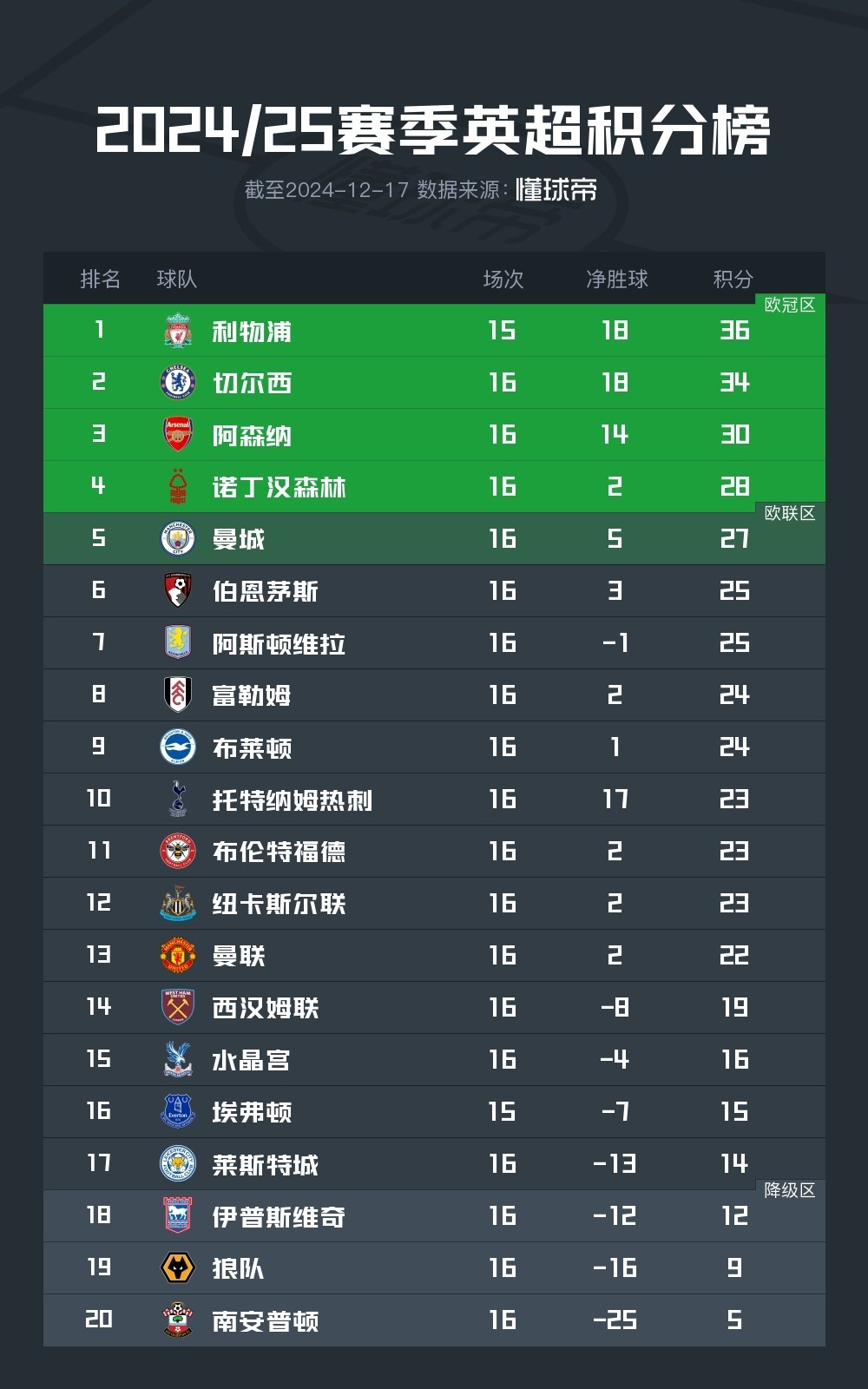Viewport: 868px width, 1389px height.
Task: Click the 2024/25赛季英超积分榜 title
Action: pyautogui.click(x=433, y=131)
